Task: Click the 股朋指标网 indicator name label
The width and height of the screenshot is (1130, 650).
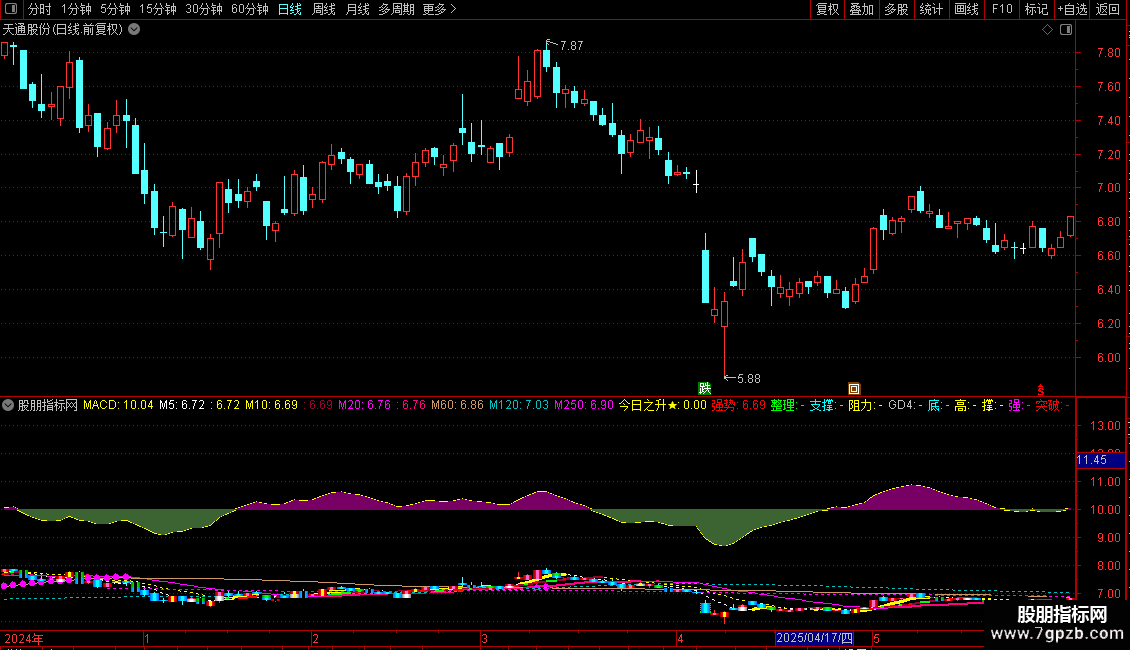Action: (48, 405)
